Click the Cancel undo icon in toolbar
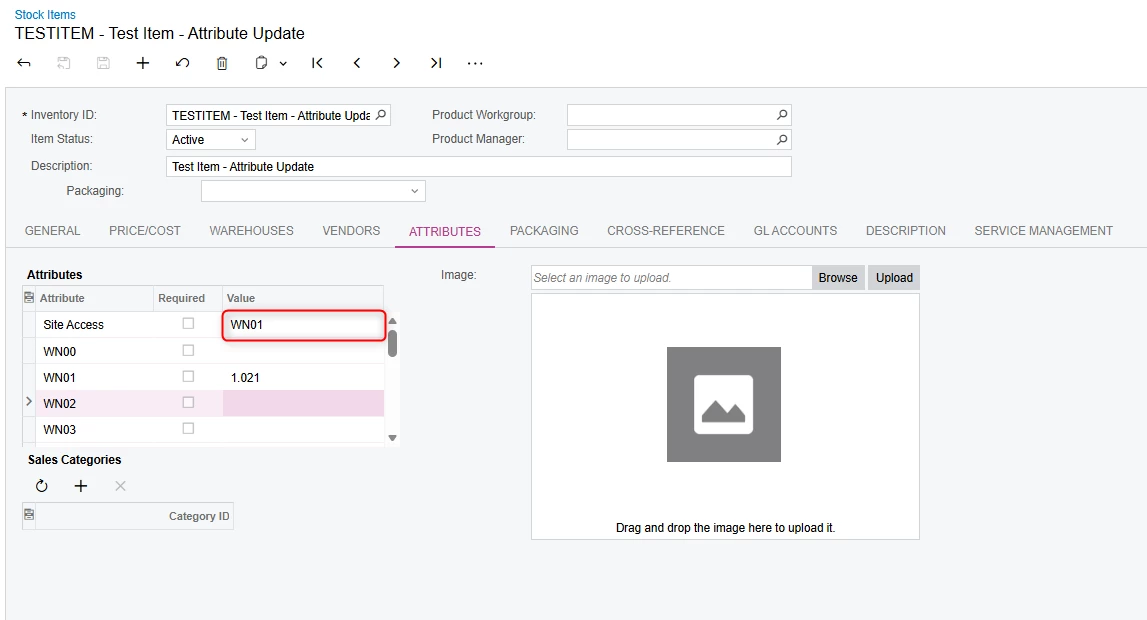Image resolution: width=1147 pixels, height=620 pixels. [182, 63]
